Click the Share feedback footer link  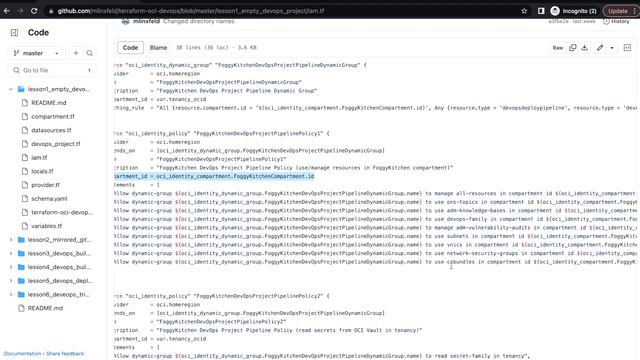click(65, 353)
